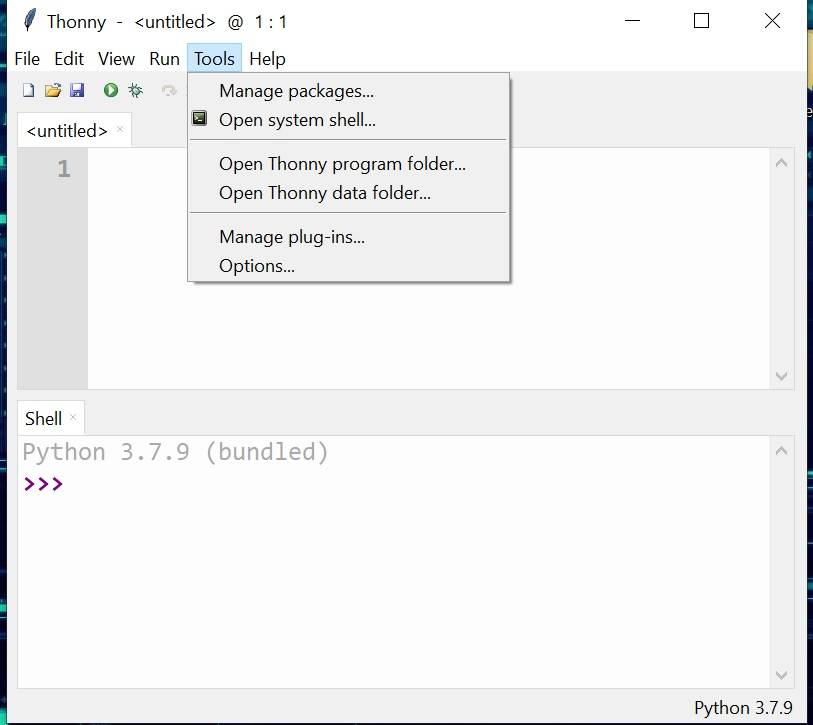Click the Shell >>> prompt line
Viewport: 813px width, 725px height.
click(44, 484)
